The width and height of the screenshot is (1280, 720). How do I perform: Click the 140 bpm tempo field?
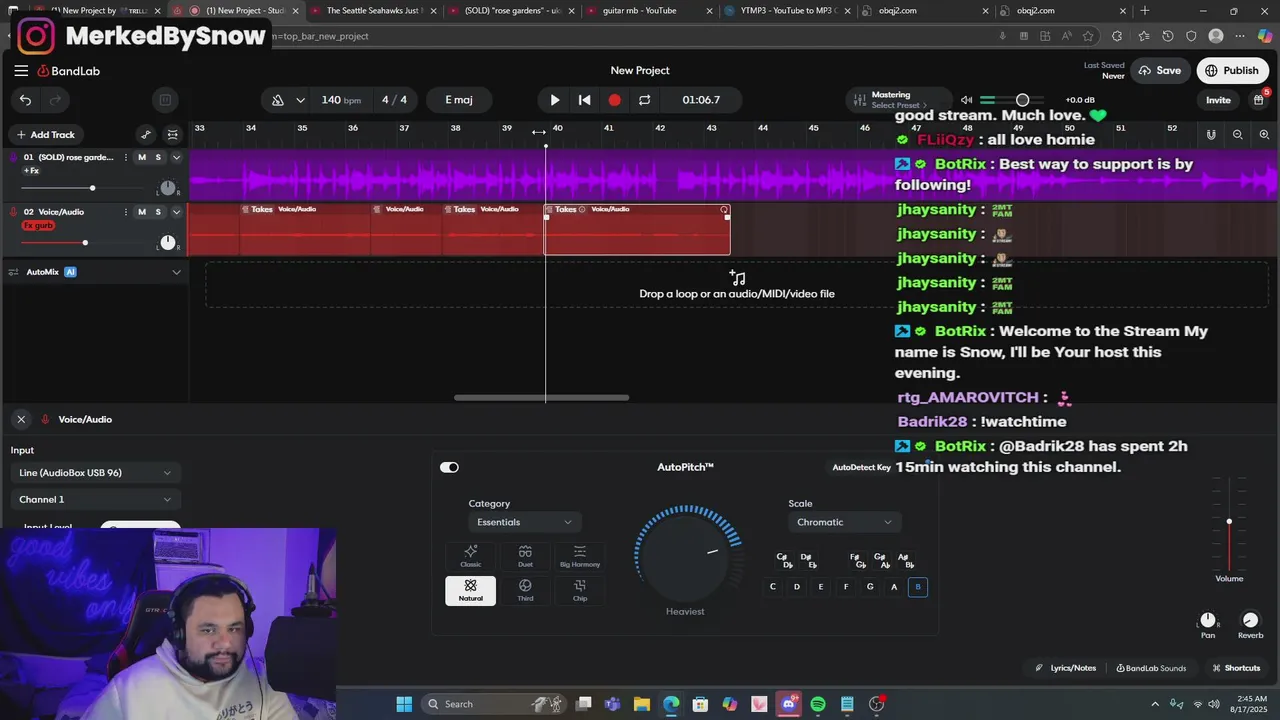(x=341, y=100)
